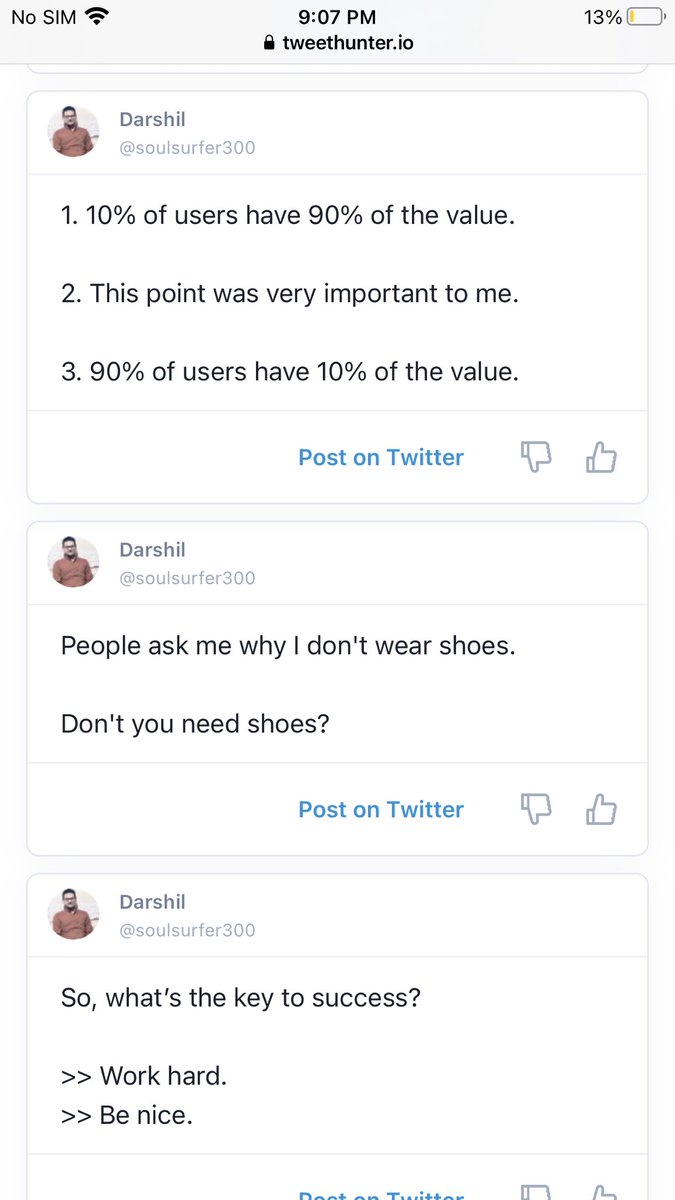
Task: Tap the "Don't you need shoes?" text
Action: coord(195,723)
